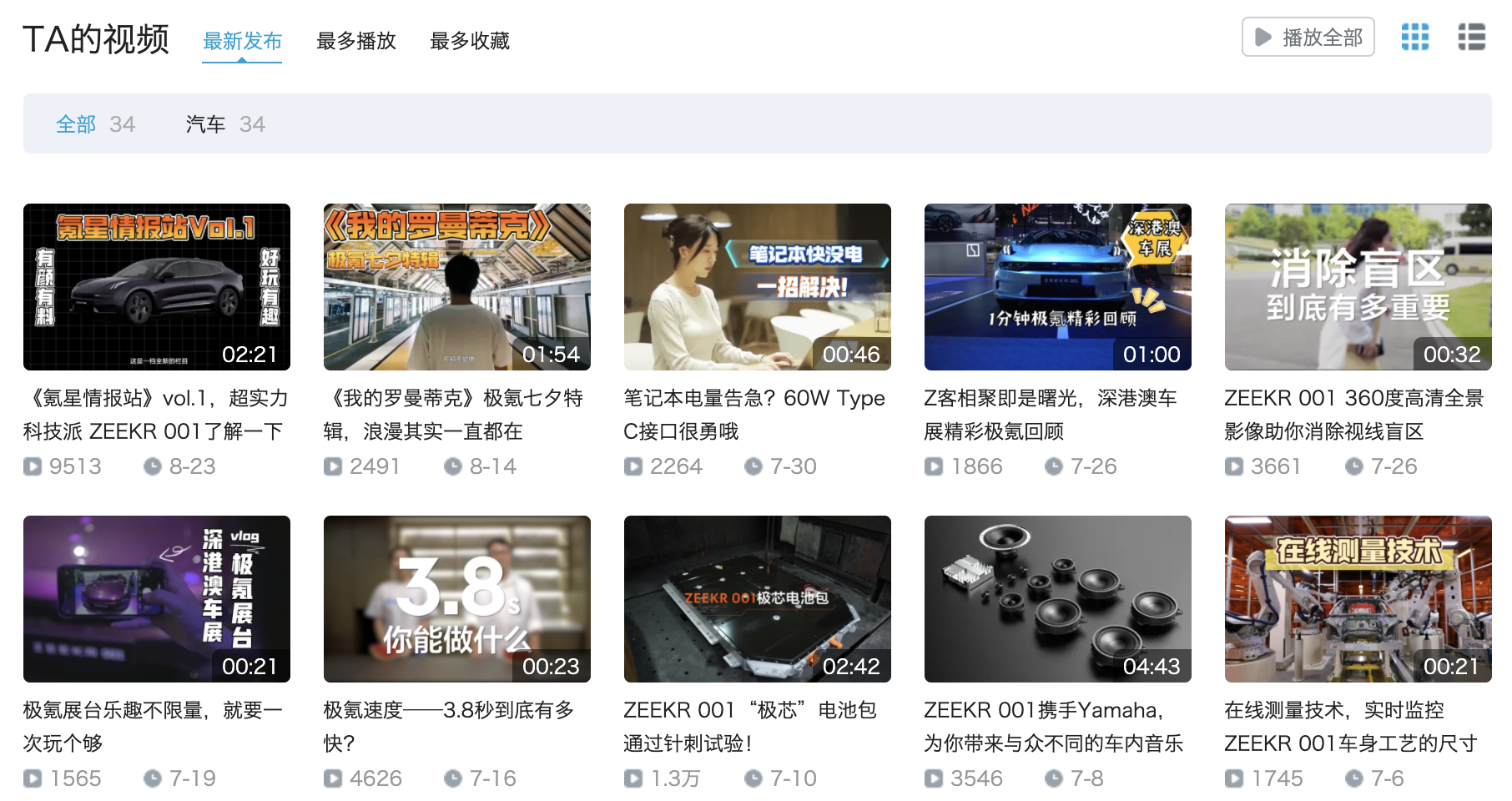Open the Yamaha speakers video thumbnail
Screen dimensions: 1512x801
point(1058,599)
